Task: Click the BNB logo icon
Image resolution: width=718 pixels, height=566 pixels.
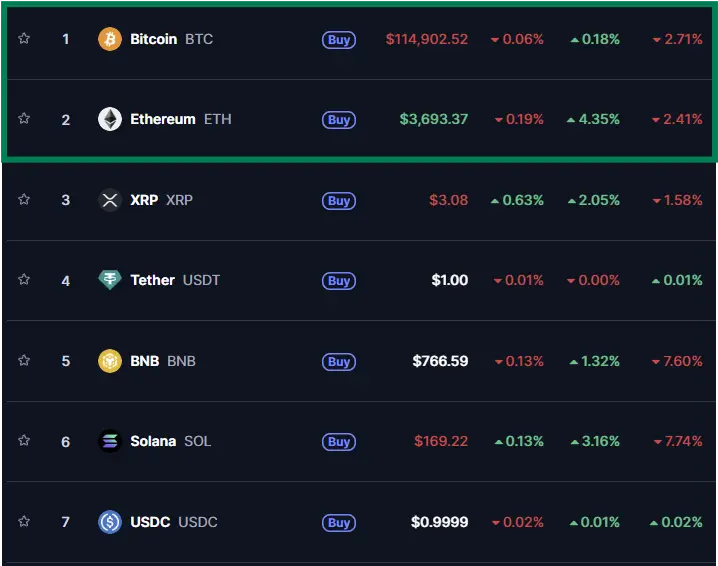Action: [x=110, y=361]
